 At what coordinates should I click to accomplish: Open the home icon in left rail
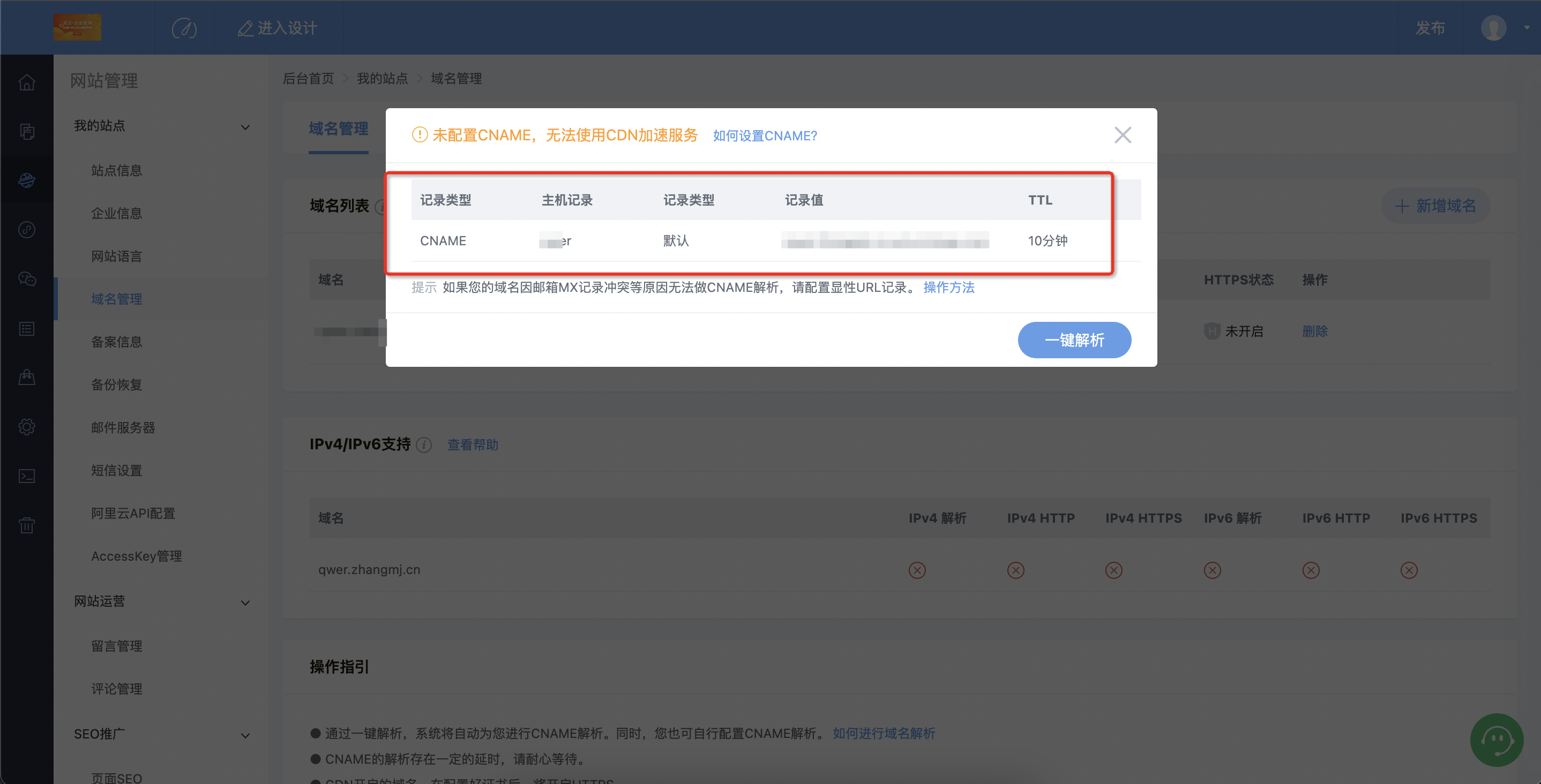tap(26, 82)
